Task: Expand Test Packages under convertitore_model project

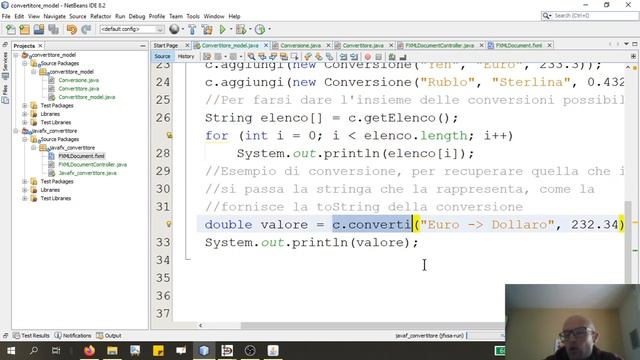Action: [25, 106]
